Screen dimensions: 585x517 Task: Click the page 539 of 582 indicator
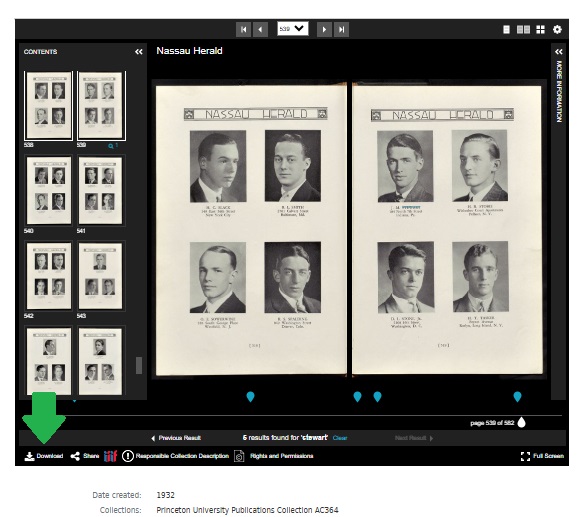[492, 423]
